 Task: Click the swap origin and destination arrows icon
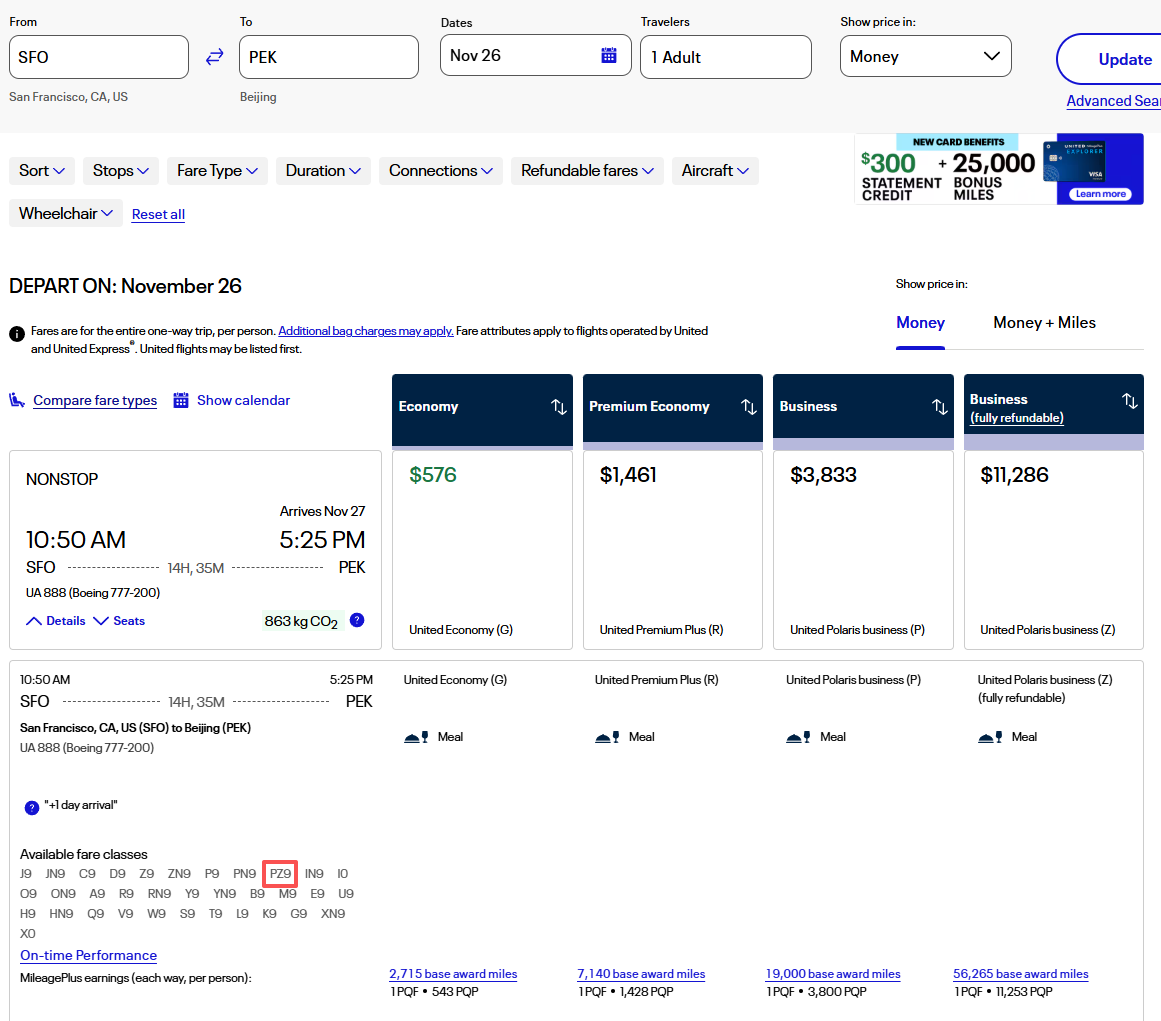click(x=214, y=57)
